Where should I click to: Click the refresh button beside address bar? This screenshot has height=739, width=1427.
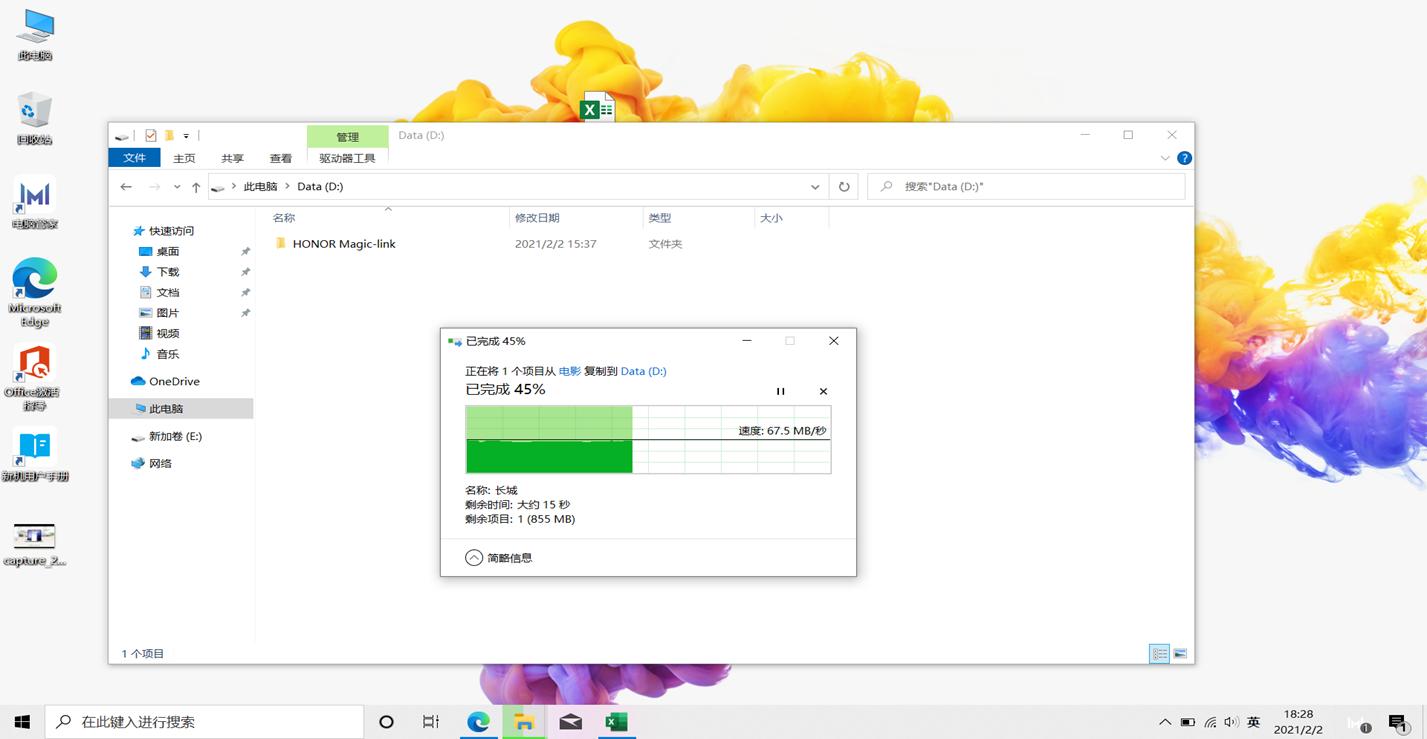(844, 187)
